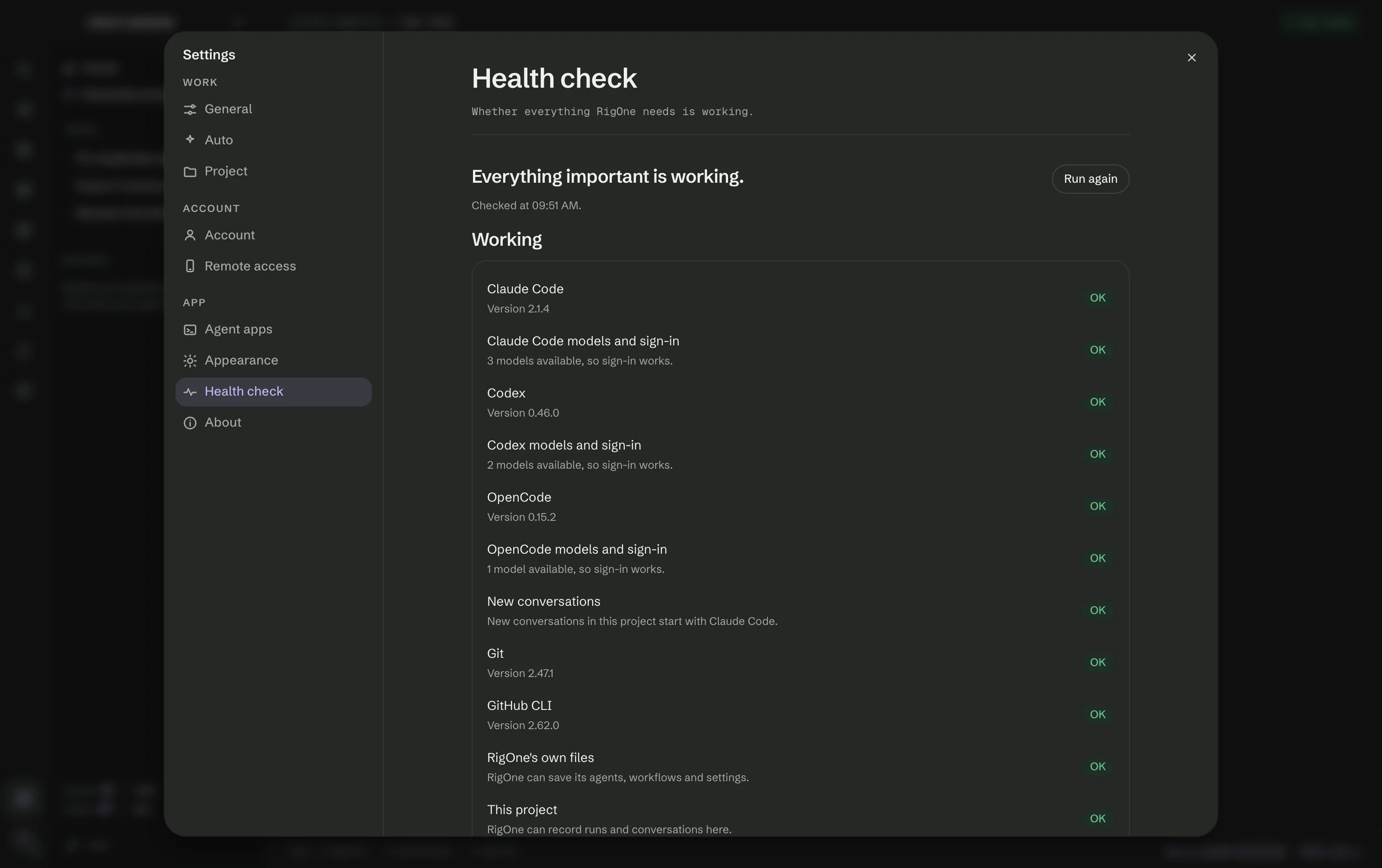The image size is (1382, 868).
Task: Open the Remote access section
Action: click(x=273, y=266)
